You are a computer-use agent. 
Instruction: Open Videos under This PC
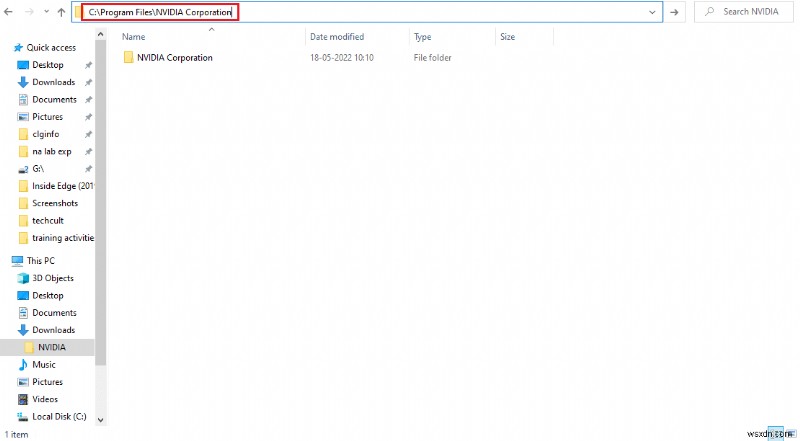[x=45, y=399]
